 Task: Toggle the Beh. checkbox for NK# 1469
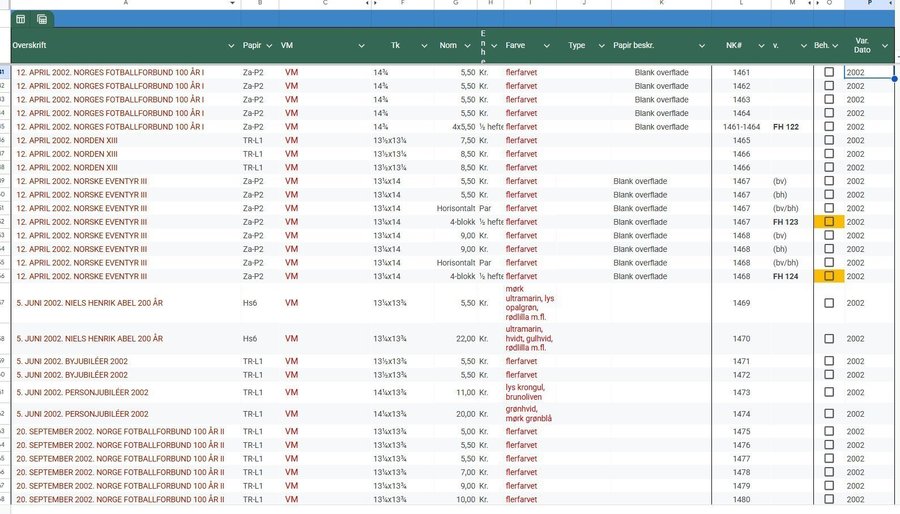click(x=829, y=303)
